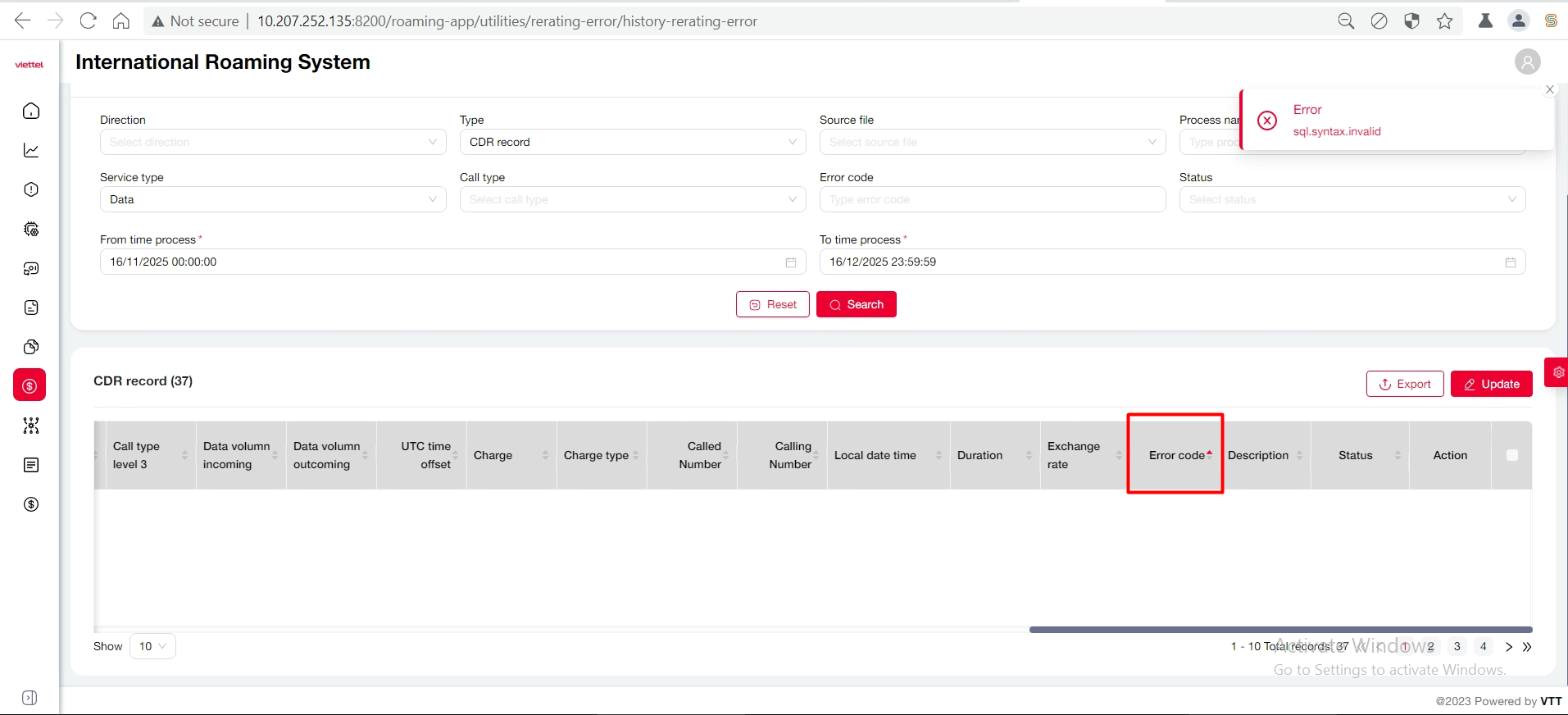Open the floating red settings gear
The width and height of the screenshot is (1568, 715).
pos(1557,372)
